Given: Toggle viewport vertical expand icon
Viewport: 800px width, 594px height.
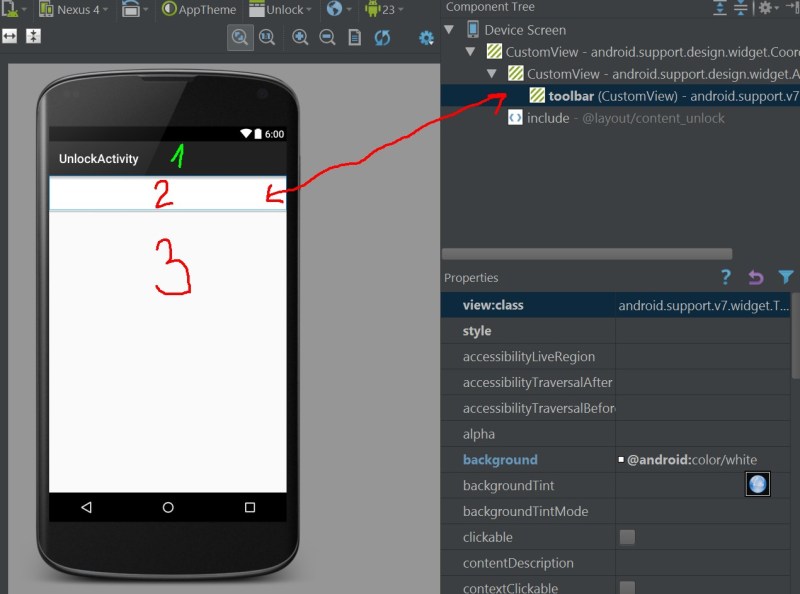Looking at the screenshot, I should [x=33, y=36].
